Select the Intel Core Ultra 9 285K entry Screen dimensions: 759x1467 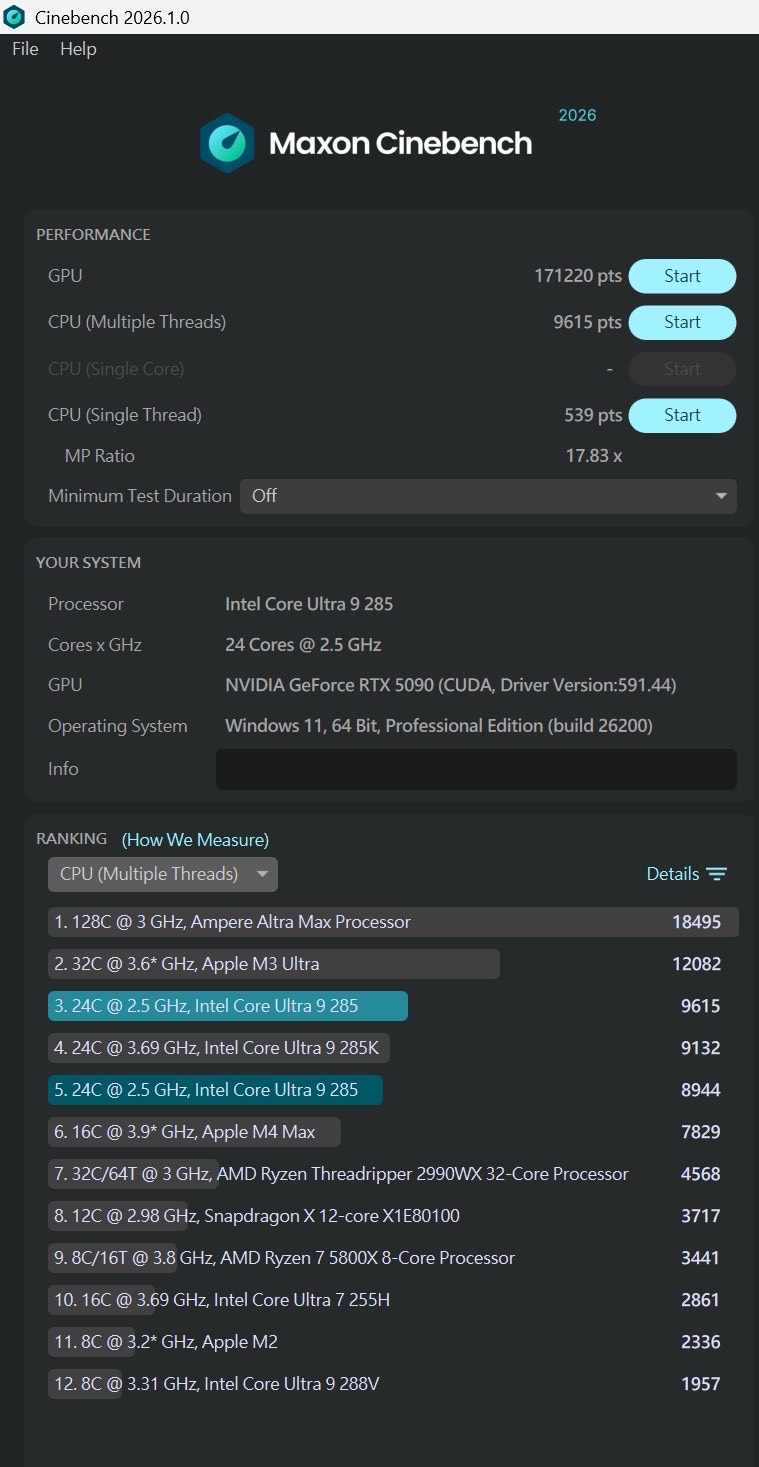[219, 1048]
